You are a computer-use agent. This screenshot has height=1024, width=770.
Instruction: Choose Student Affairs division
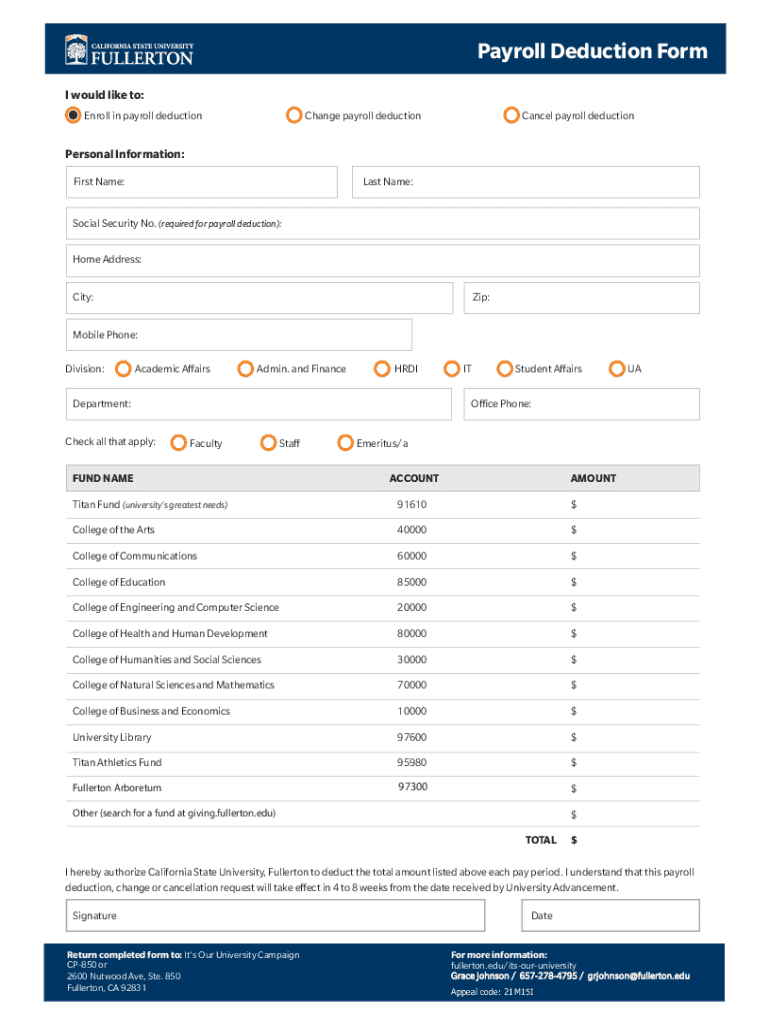click(x=503, y=369)
